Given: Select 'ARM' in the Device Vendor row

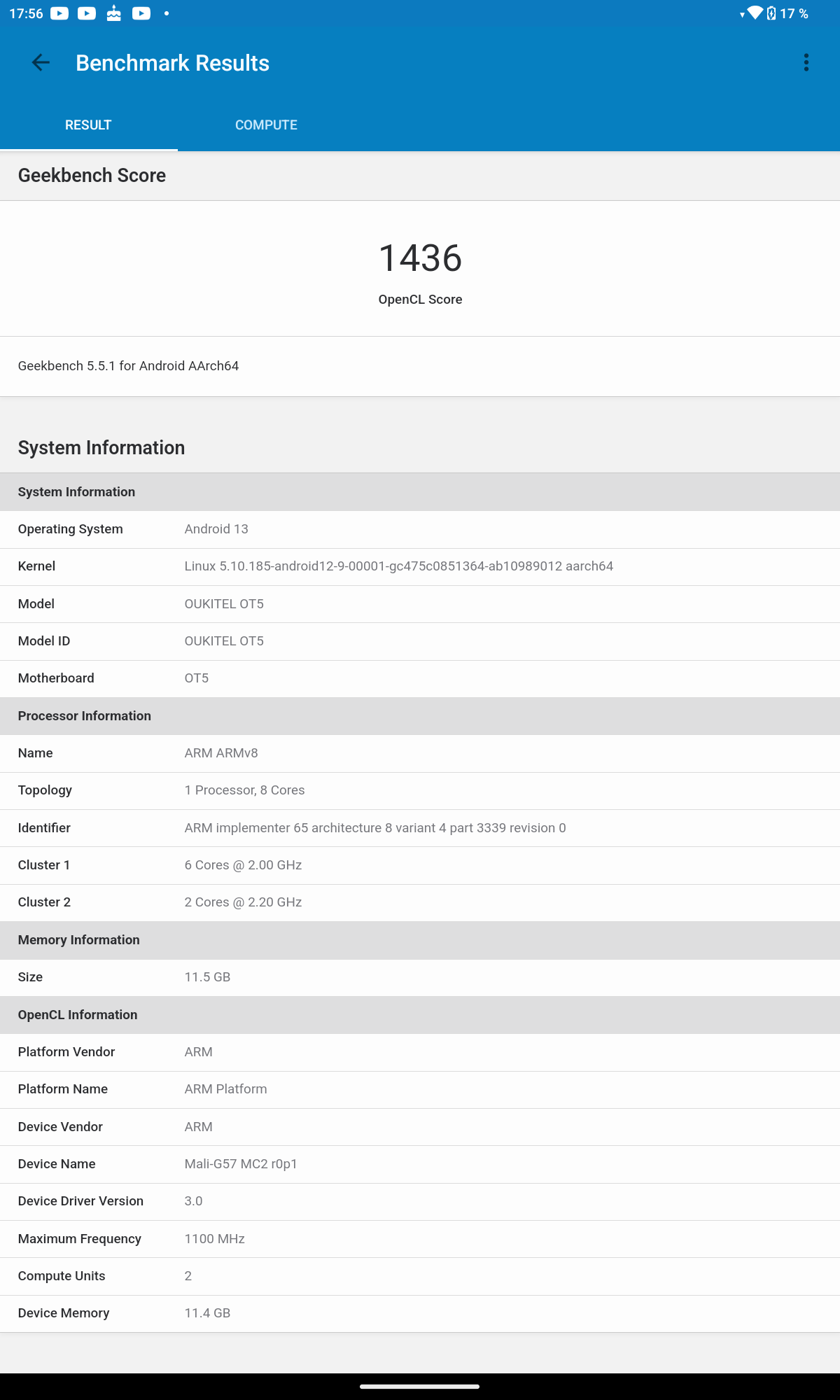Looking at the screenshot, I should coord(199,1127).
